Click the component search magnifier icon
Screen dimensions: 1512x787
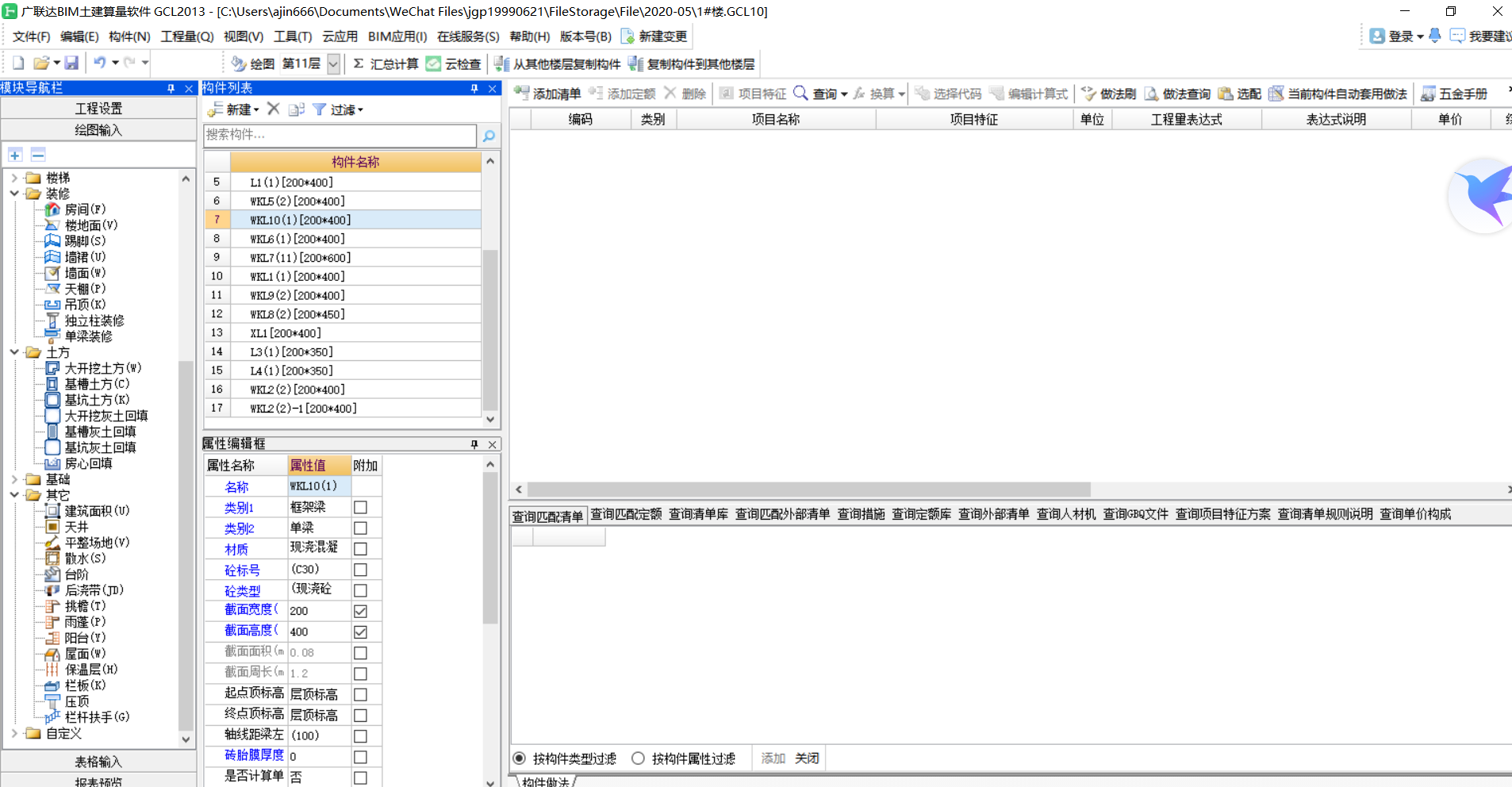point(489,136)
